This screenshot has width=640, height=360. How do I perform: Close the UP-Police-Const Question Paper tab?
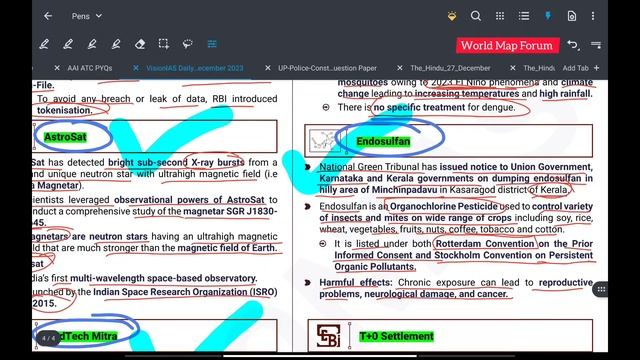point(268,68)
